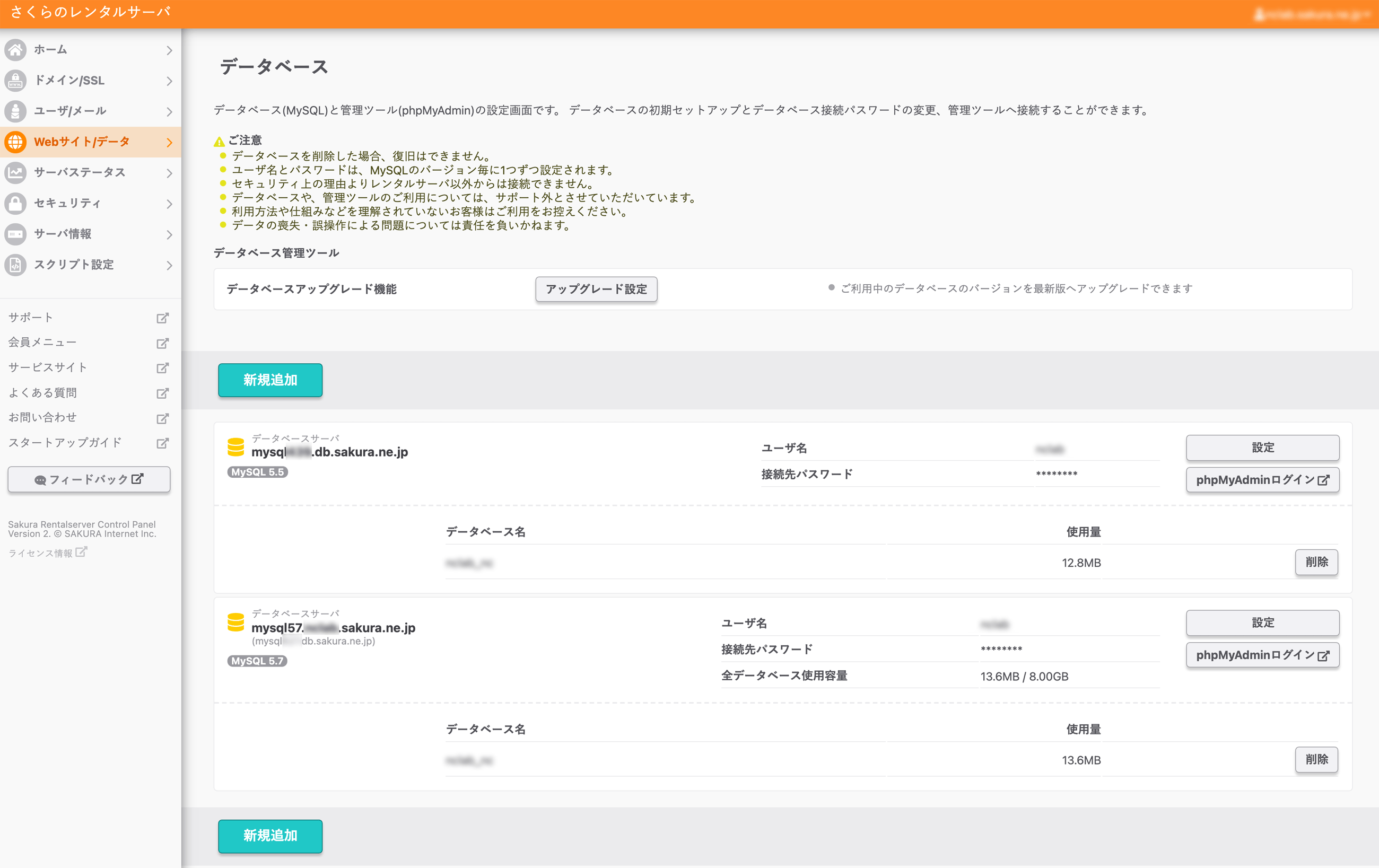This screenshot has width=1379, height=868.
Task: Click the データベース page heading
Action: (274, 66)
